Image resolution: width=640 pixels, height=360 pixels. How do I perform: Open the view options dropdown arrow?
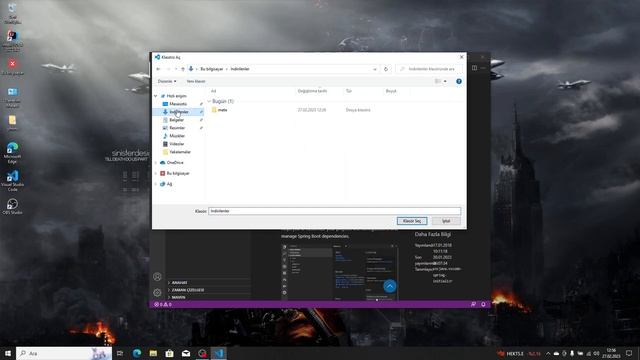(x=445, y=81)
